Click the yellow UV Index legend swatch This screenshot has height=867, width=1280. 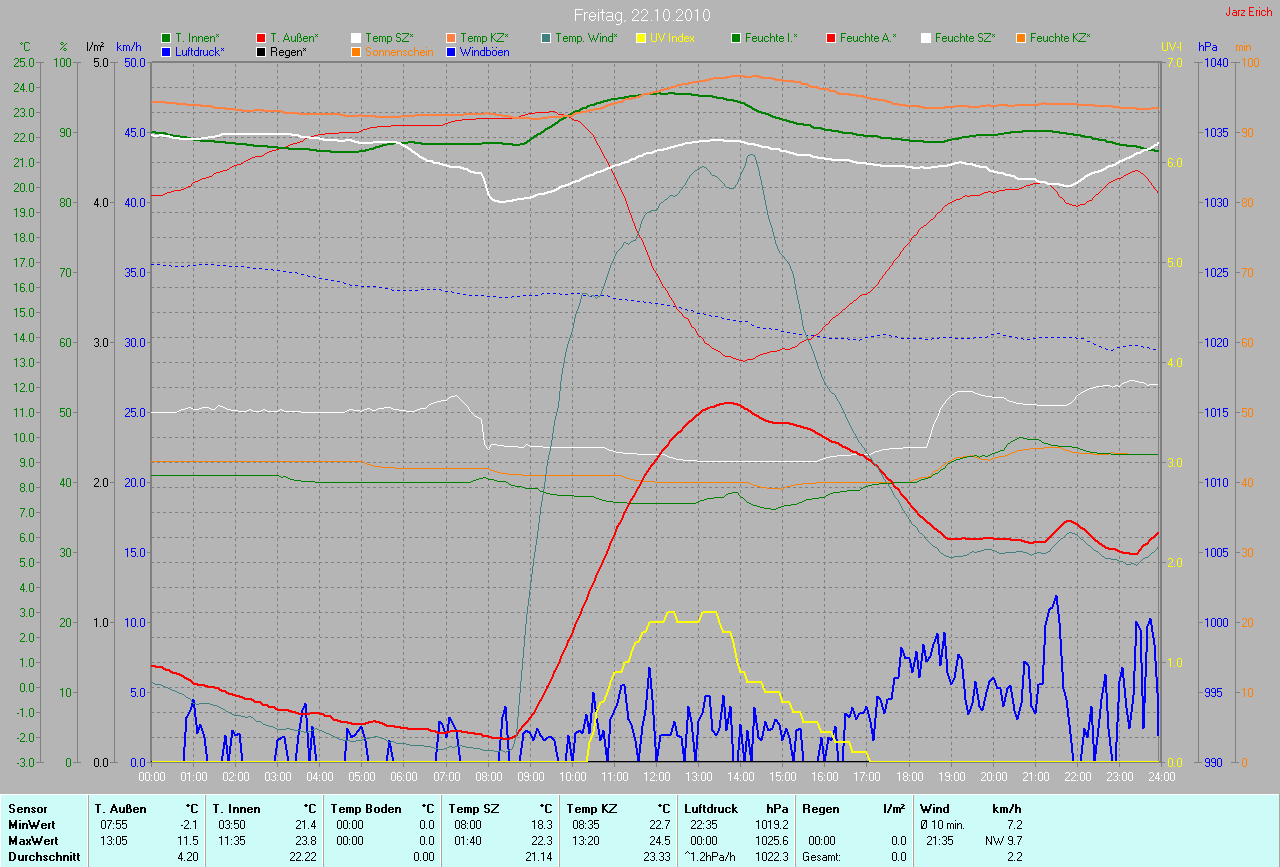[x=641, y=38]
